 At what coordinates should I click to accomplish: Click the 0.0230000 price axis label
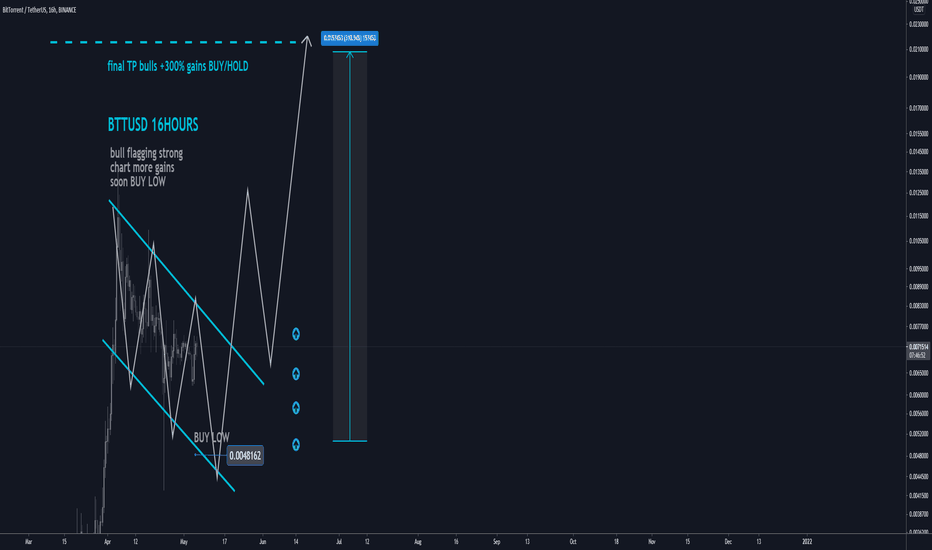click(918, 24)
